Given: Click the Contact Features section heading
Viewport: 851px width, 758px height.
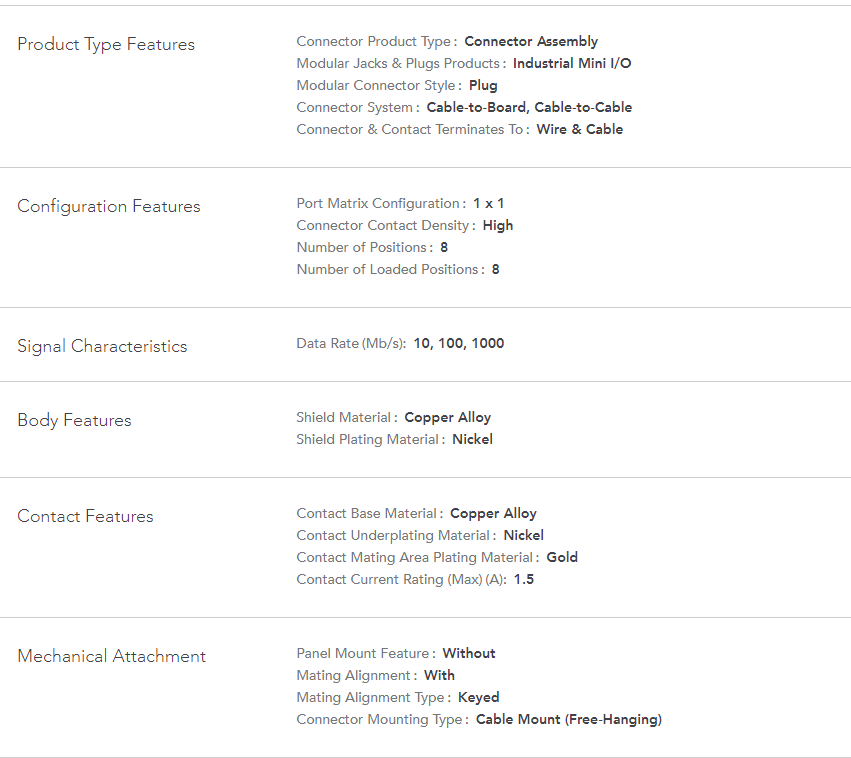Looking at the screenshot, I should click(85, 517).
